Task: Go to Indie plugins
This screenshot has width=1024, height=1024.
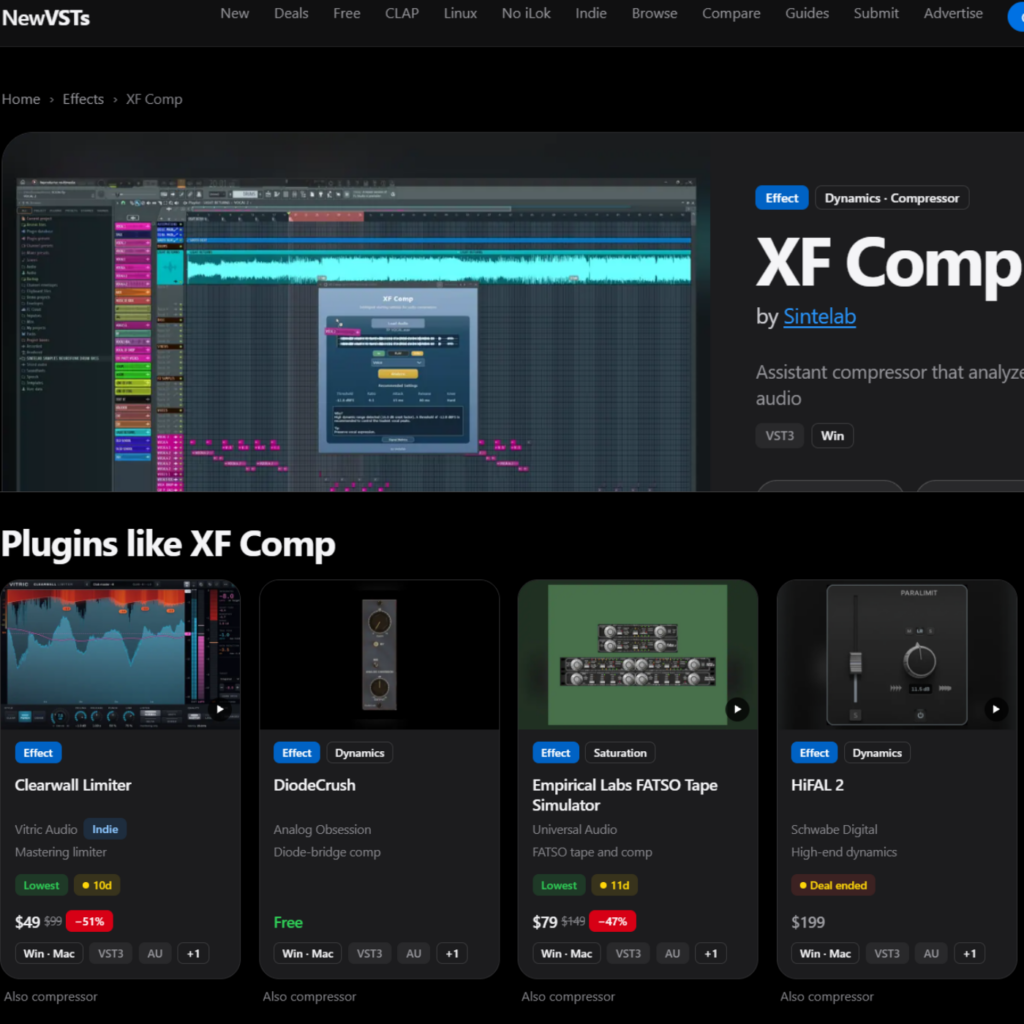Action: pyautogui.click(x=591, y=13)
